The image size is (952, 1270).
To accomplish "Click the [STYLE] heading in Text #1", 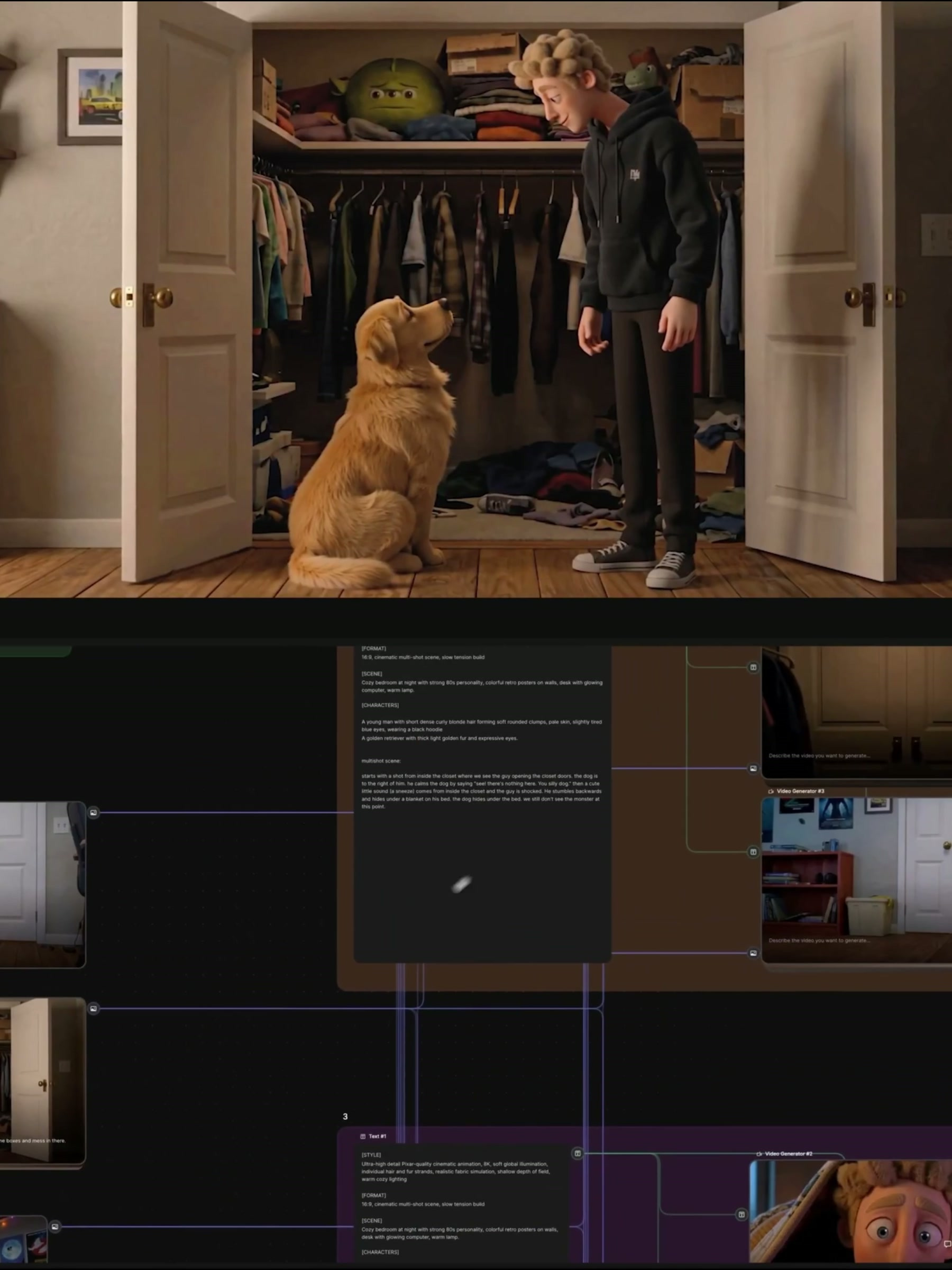I will 371,1155.
